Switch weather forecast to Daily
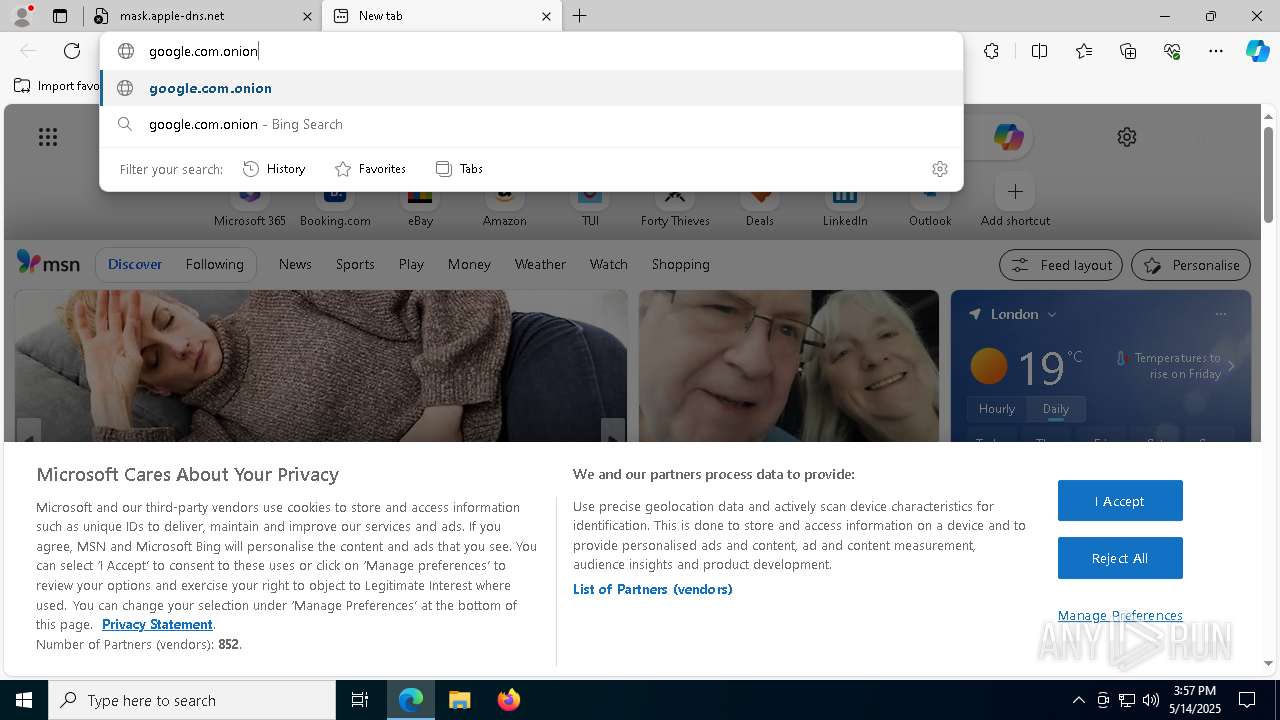Image resolution: width=1280 pixels, height=720 pixels. pos(1055,409)
